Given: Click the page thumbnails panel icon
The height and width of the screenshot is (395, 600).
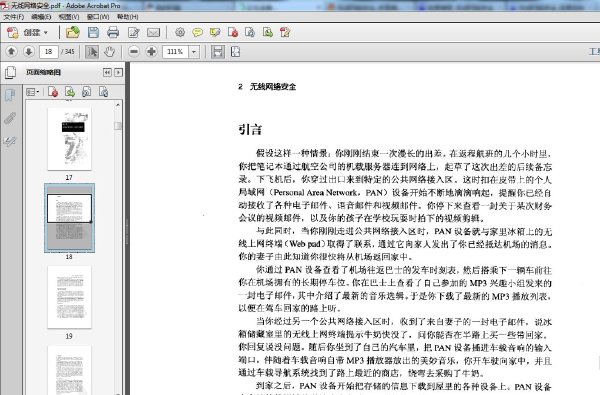Looking at the screenshot, I should (10, 72).
